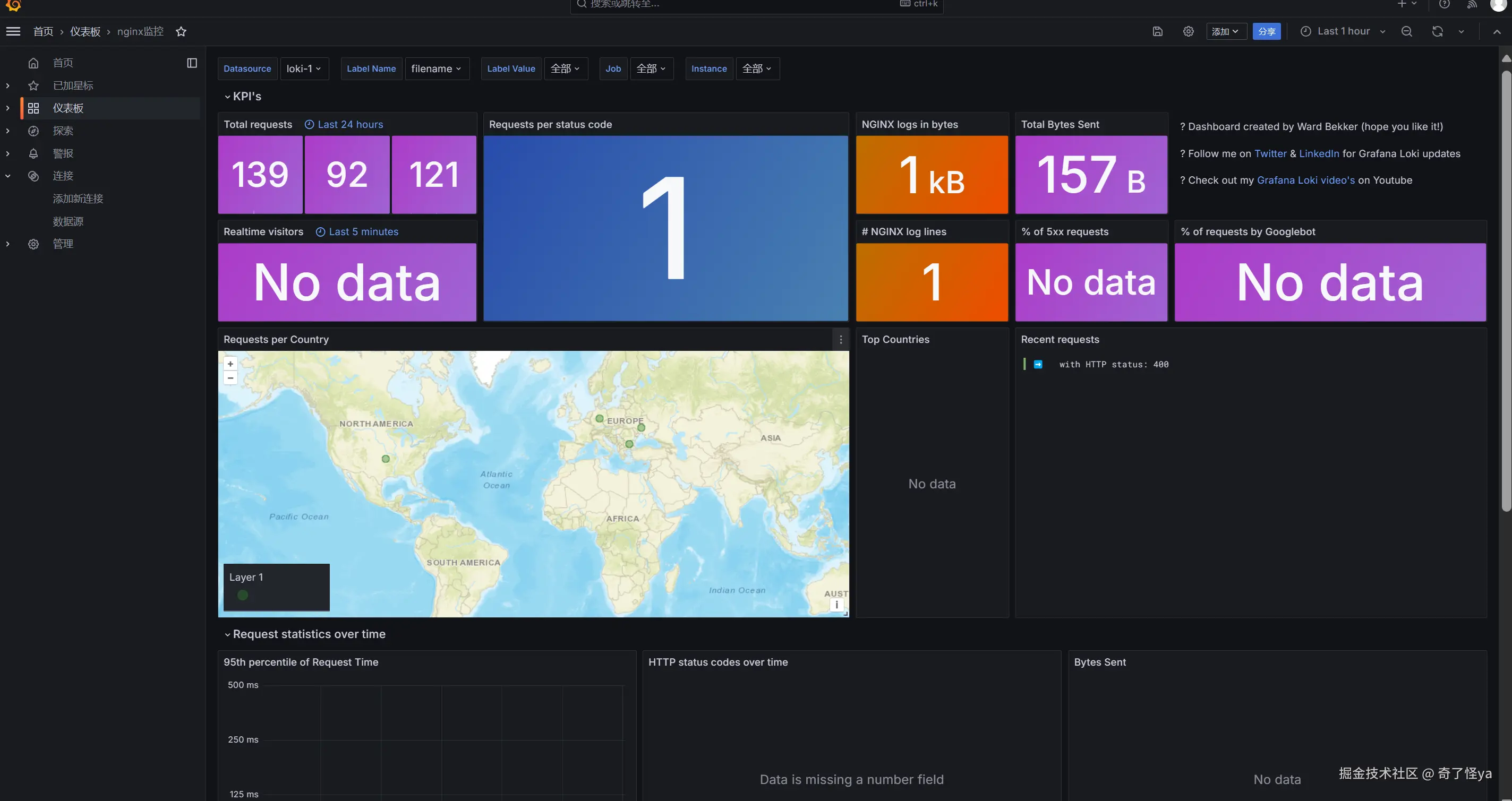Zoom in on the map
Screen dimensions: 1512x801
[230, 364]
